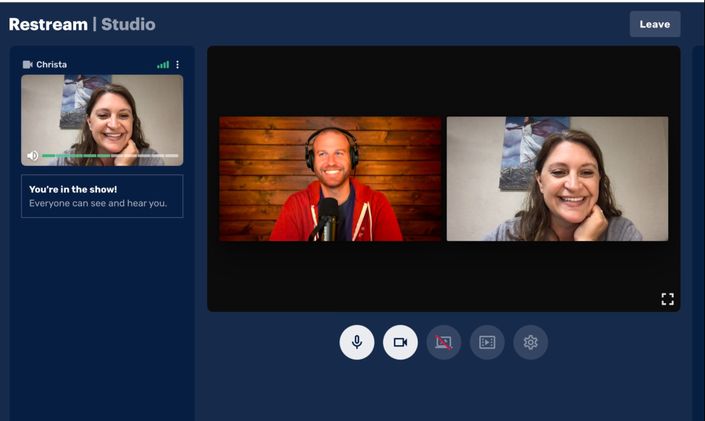Select Christa's camera preview thumbnail
The width and height of the screenshot is (705, 421).
coord(102,120)
